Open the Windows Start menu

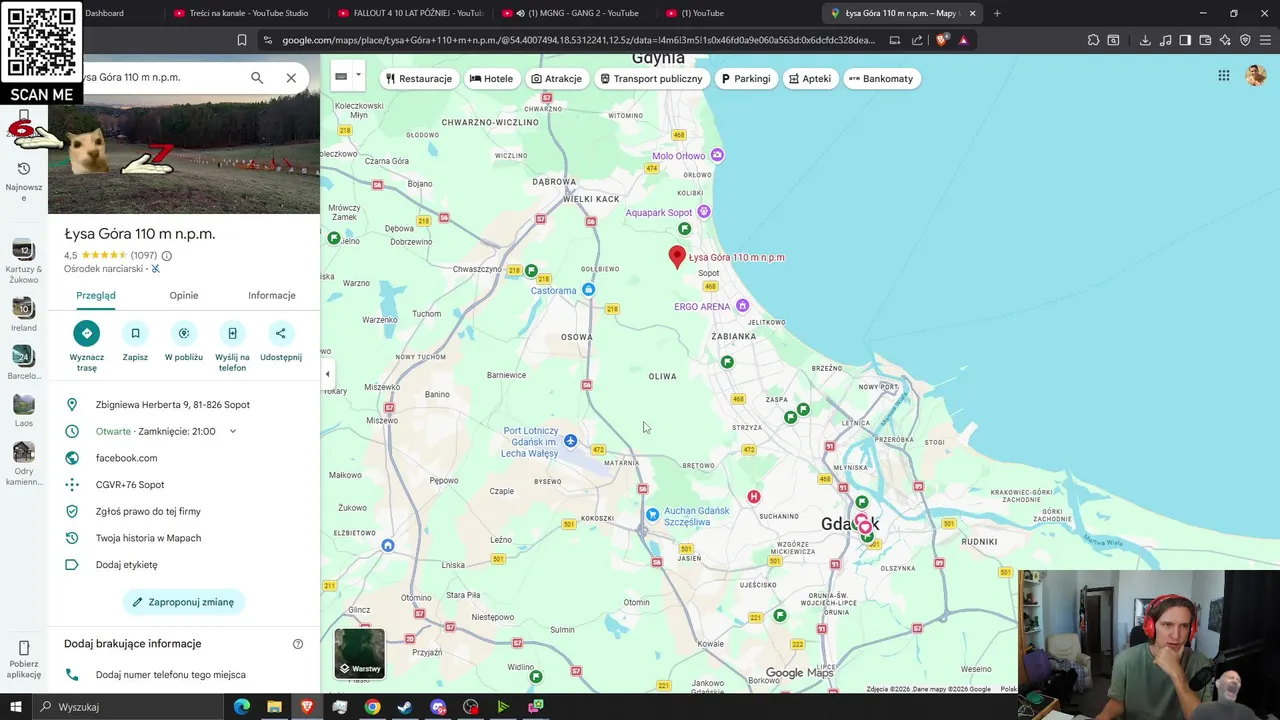point(15,707)
